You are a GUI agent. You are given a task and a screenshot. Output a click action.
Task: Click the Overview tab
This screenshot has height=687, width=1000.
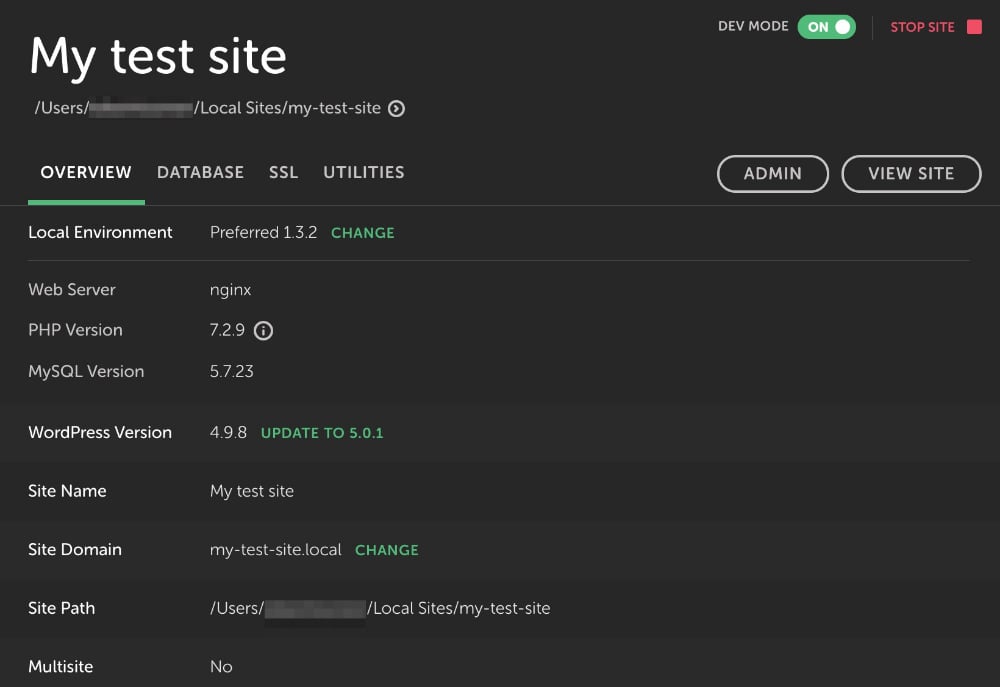86,172
